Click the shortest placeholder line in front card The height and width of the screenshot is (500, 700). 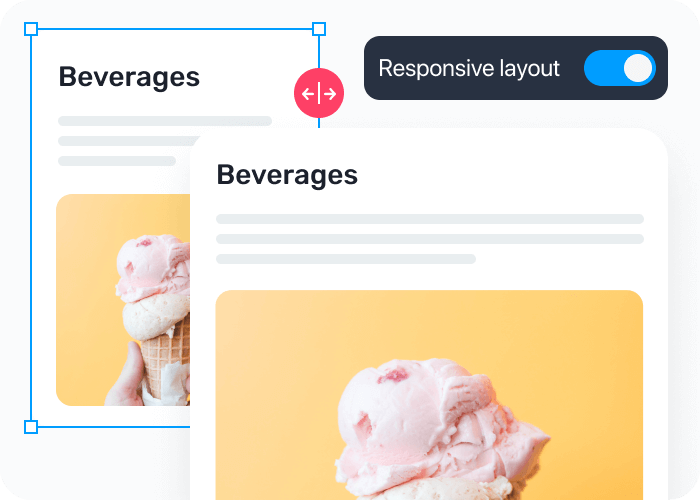click(x=346, y=259)
